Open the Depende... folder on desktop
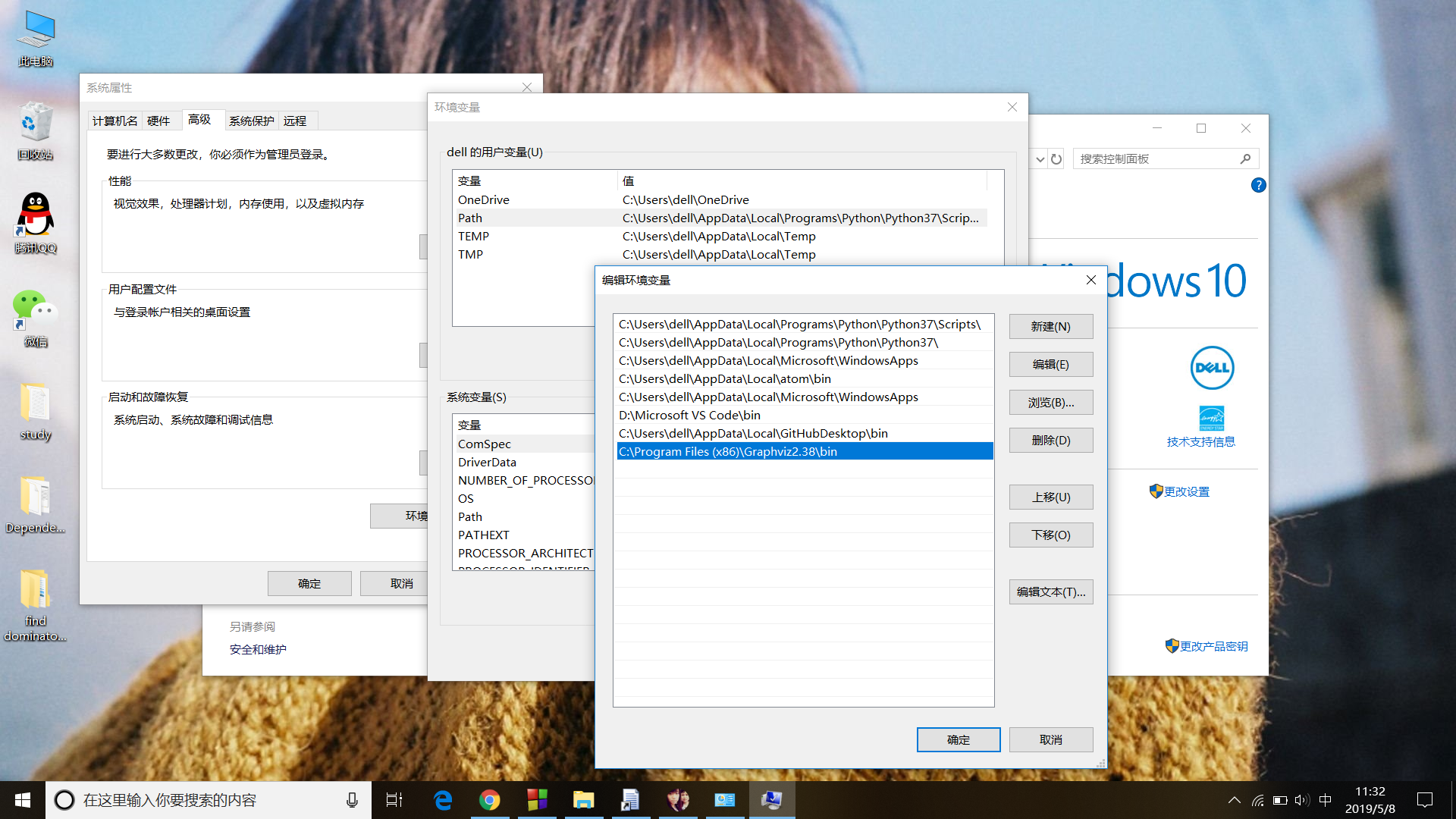The image size is (1456, 819). (x=36, y=505)
